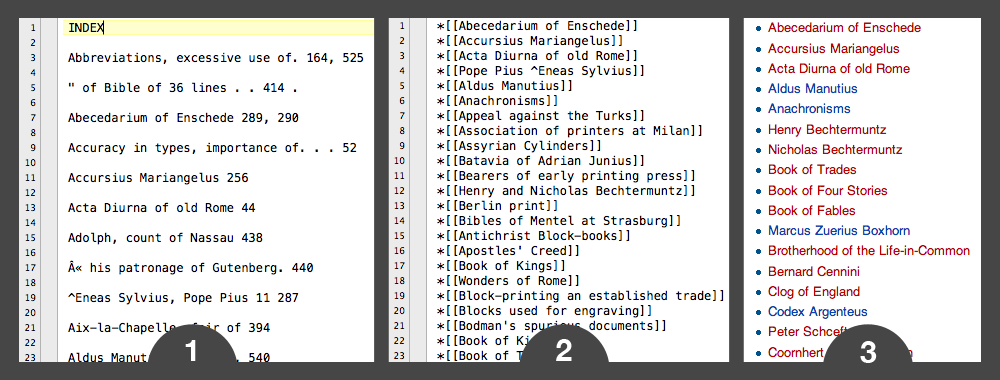Open the Henry Bechtermuntz link
Screen dimensions: 1000x380
[827, 129]
